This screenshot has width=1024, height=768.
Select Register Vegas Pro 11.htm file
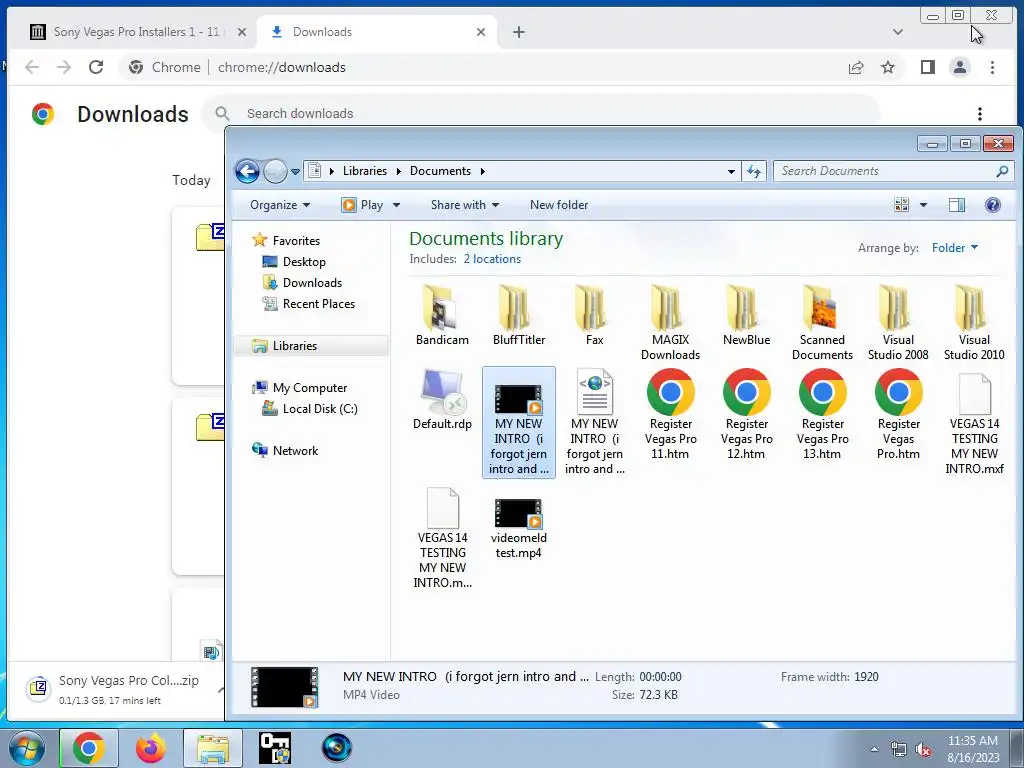[670, 415]
